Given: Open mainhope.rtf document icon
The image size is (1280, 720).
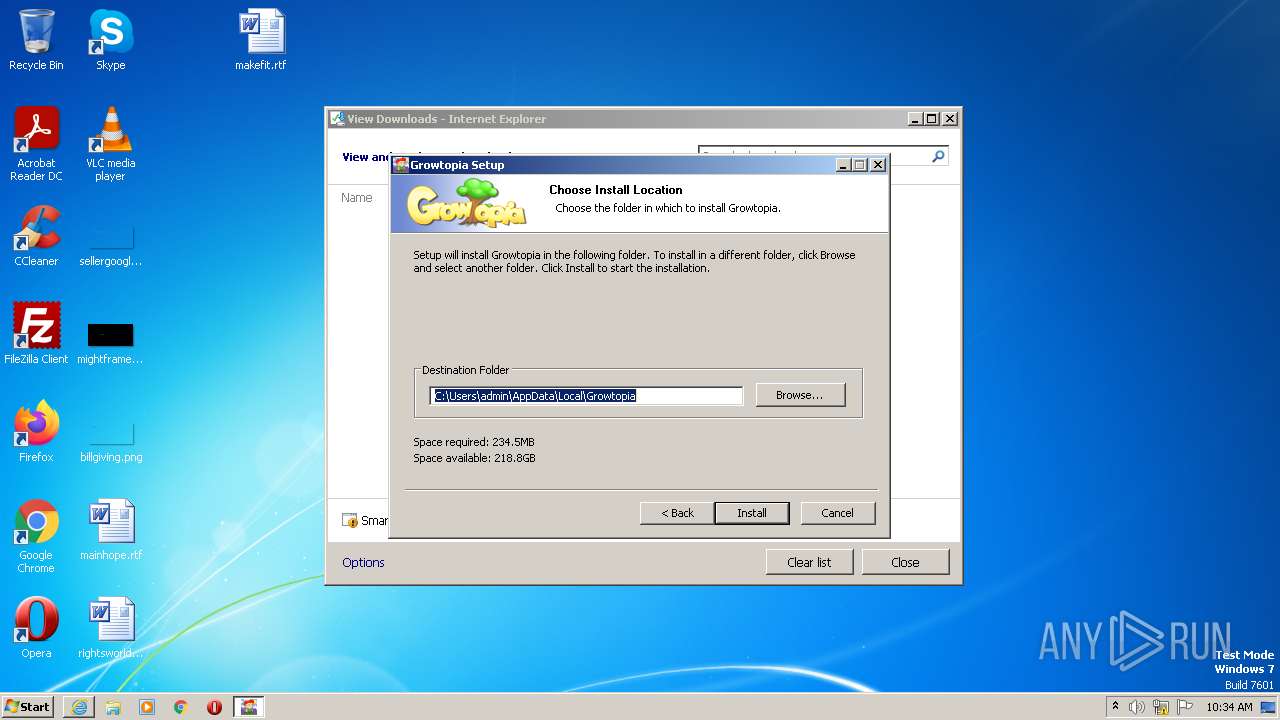Looking at the screenshot, I should tap(110, 529).
